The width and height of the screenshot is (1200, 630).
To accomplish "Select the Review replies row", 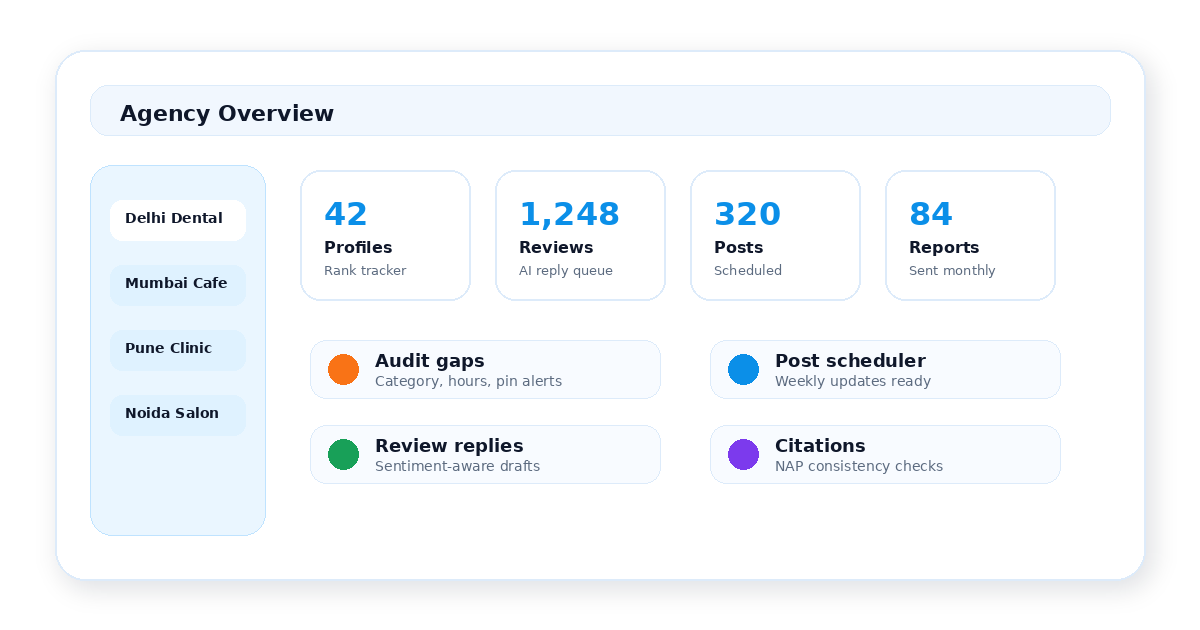I will tap(485, 454).
